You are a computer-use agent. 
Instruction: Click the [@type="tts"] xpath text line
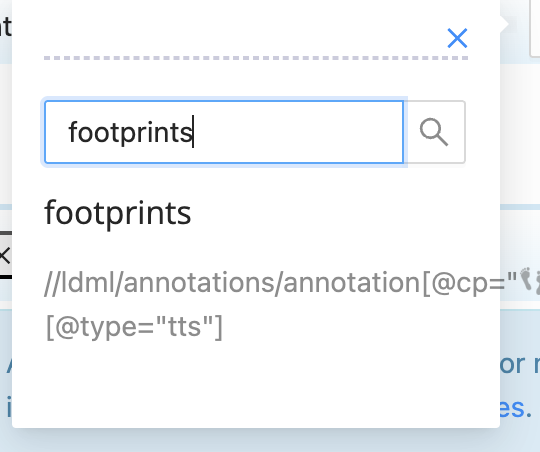point(134,326)
